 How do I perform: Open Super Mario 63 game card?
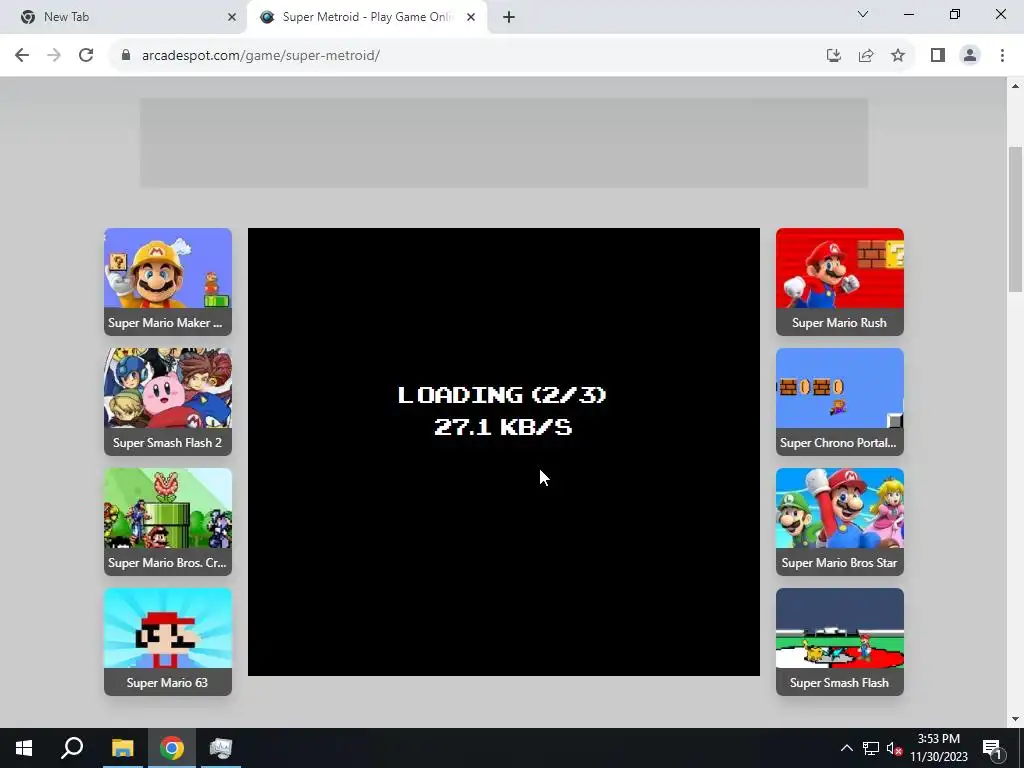(168, 642)
